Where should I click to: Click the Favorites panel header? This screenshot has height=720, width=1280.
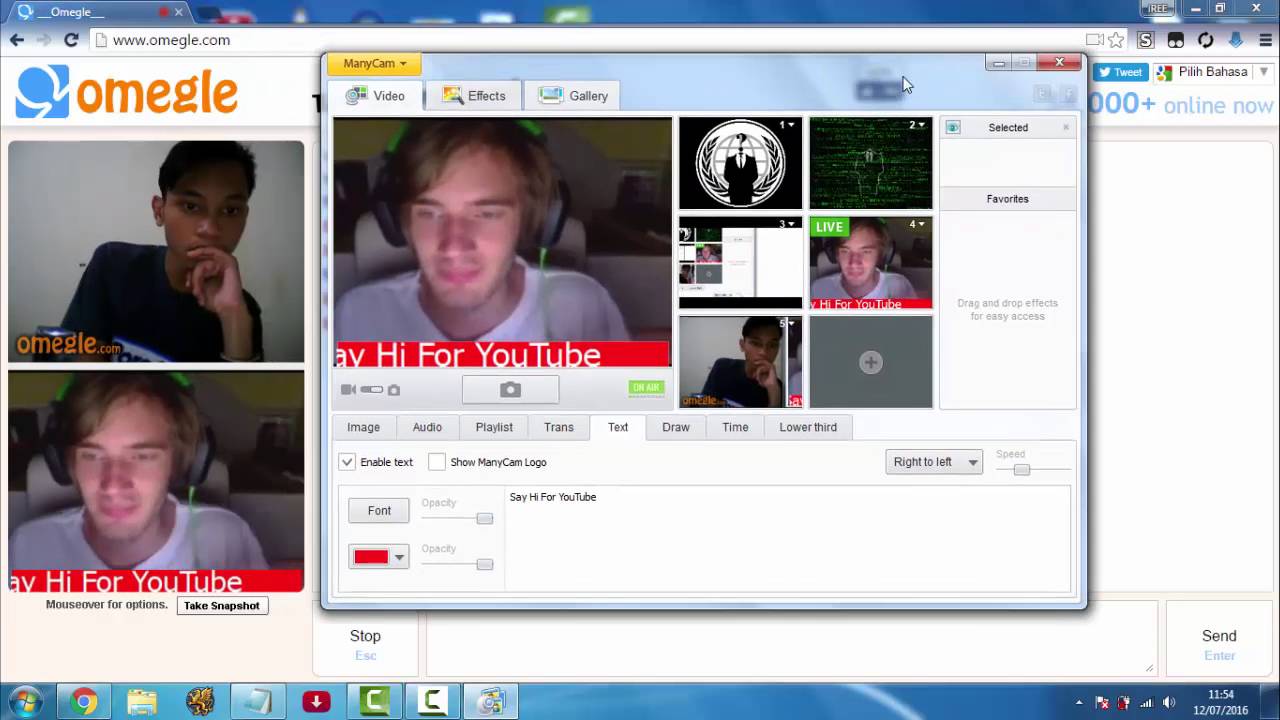coord(1008,199)
